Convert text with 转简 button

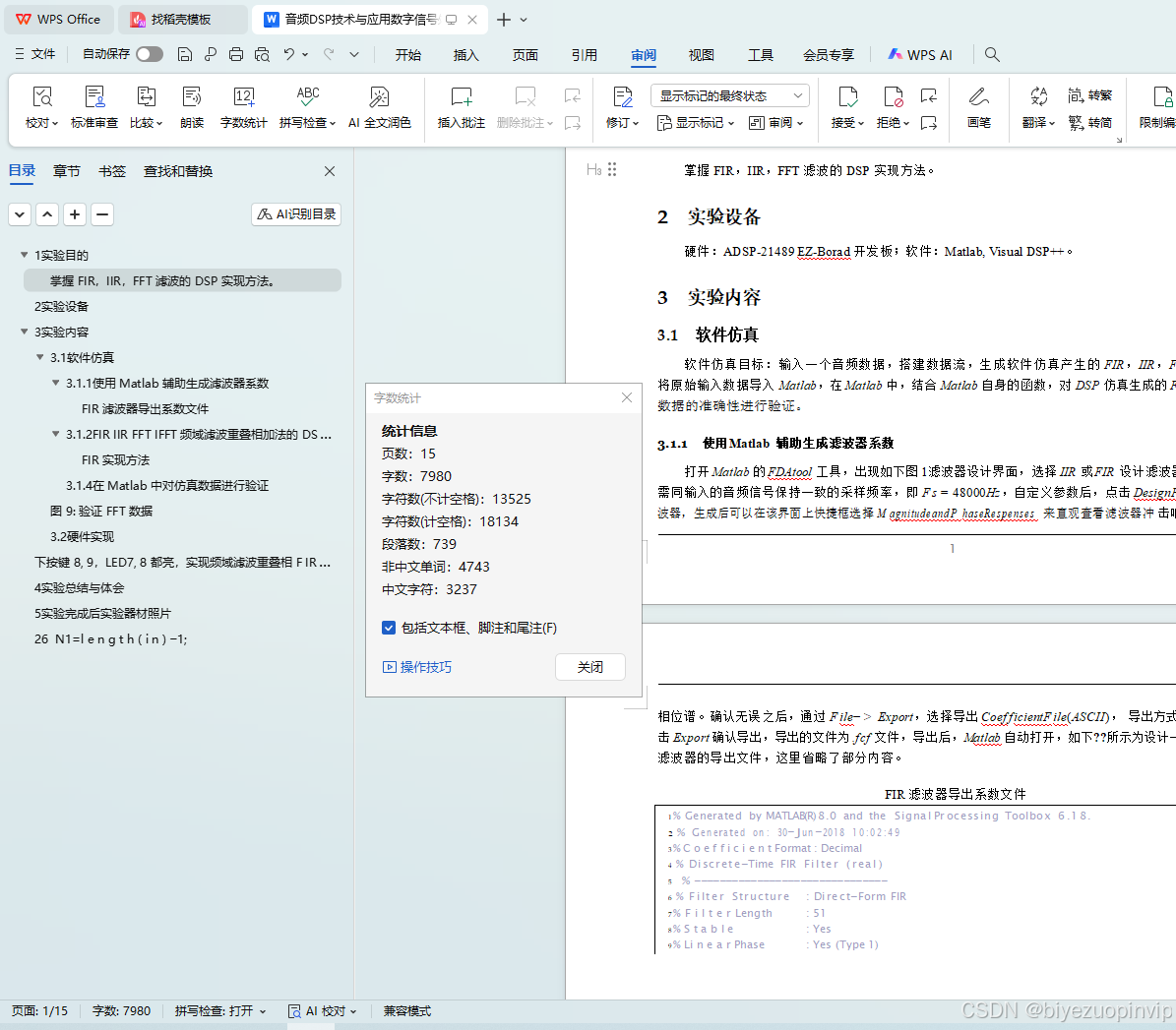(x=1089, y=122)
